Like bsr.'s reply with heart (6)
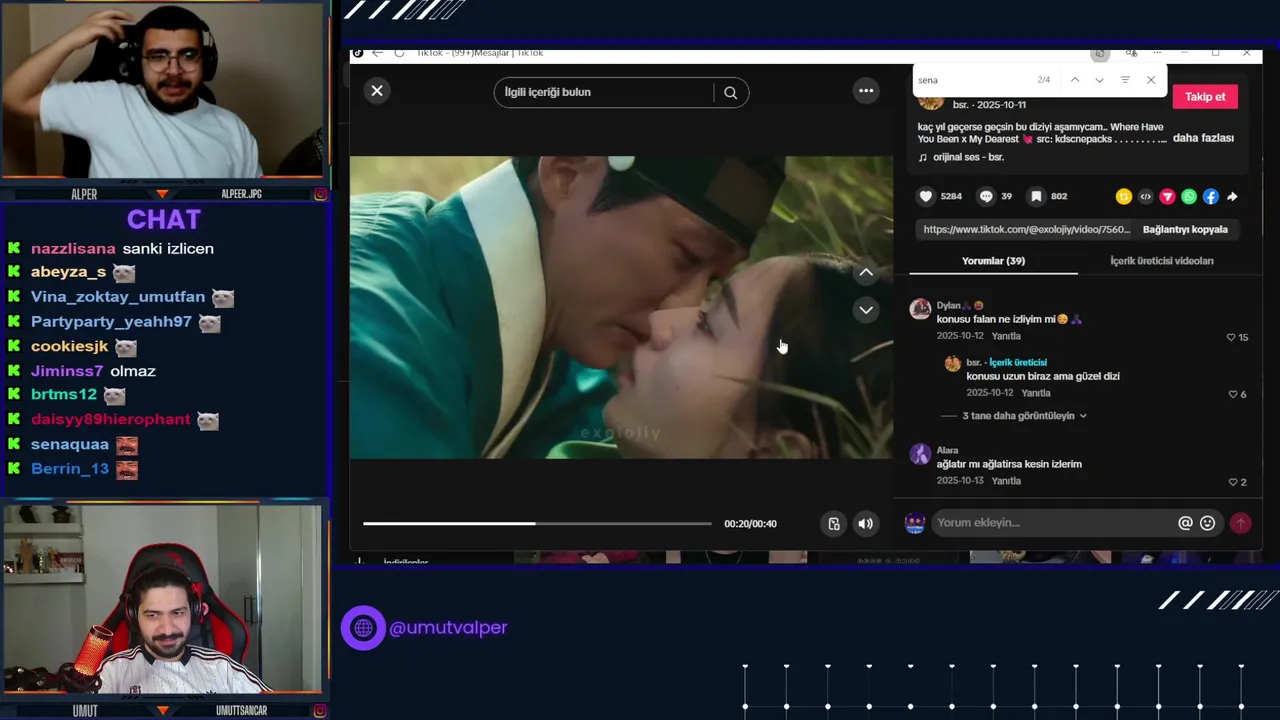Viewport: 1280px width, 720px height. pyautogui.click(x=1233, y=394)
